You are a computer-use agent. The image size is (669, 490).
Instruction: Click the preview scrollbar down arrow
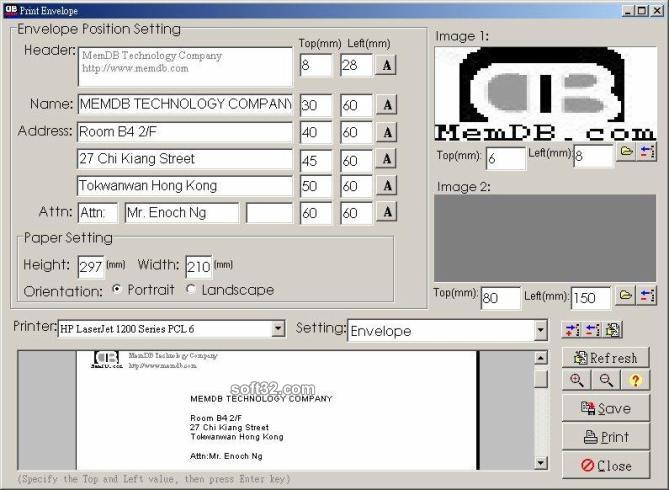point(541,463)
